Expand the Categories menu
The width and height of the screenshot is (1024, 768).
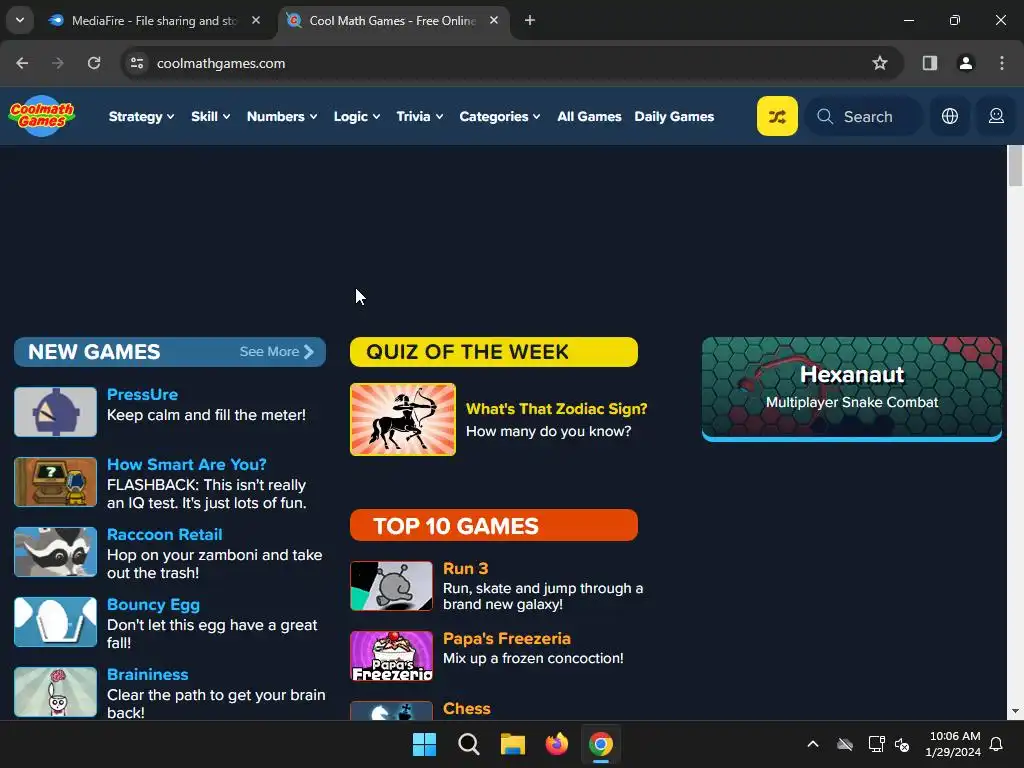tap(500, 116)
